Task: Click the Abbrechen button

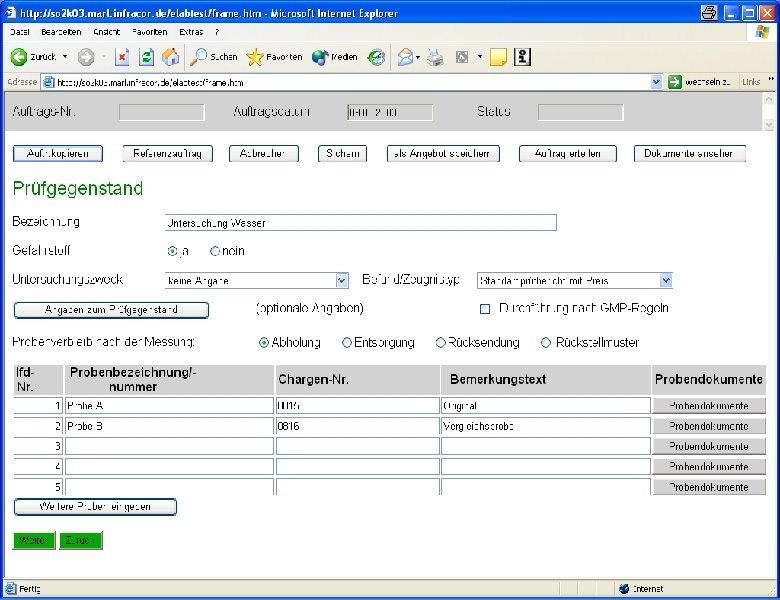Action: tap(264, 154)
